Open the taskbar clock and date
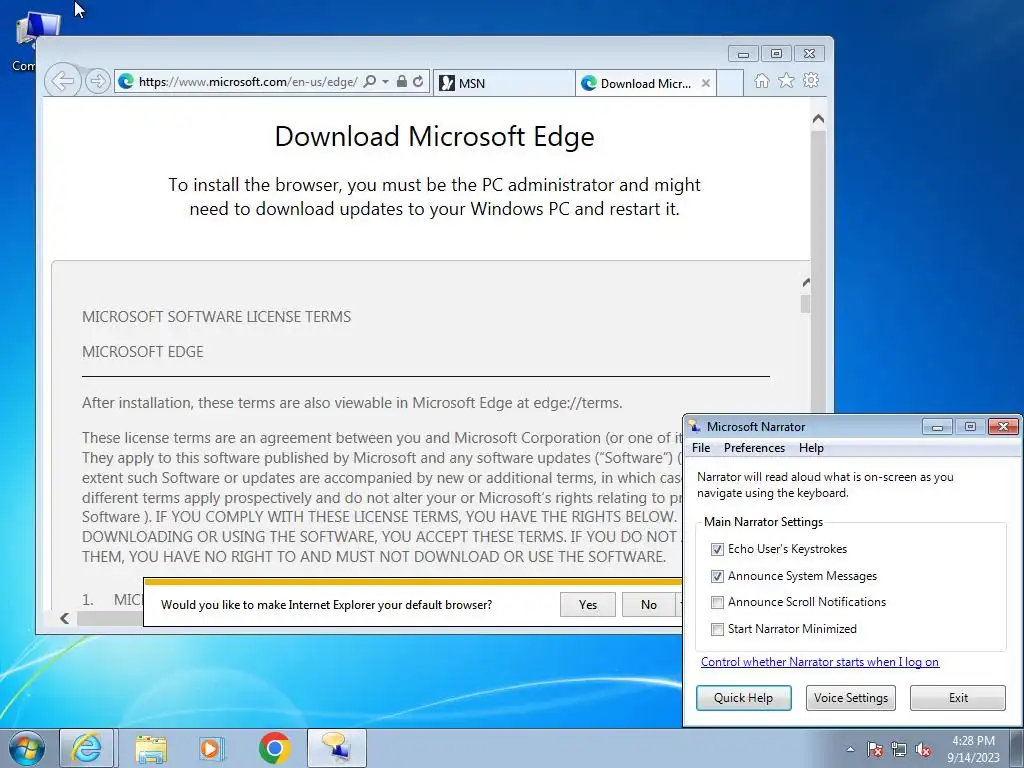The image size is (1024, 768). 973,749
